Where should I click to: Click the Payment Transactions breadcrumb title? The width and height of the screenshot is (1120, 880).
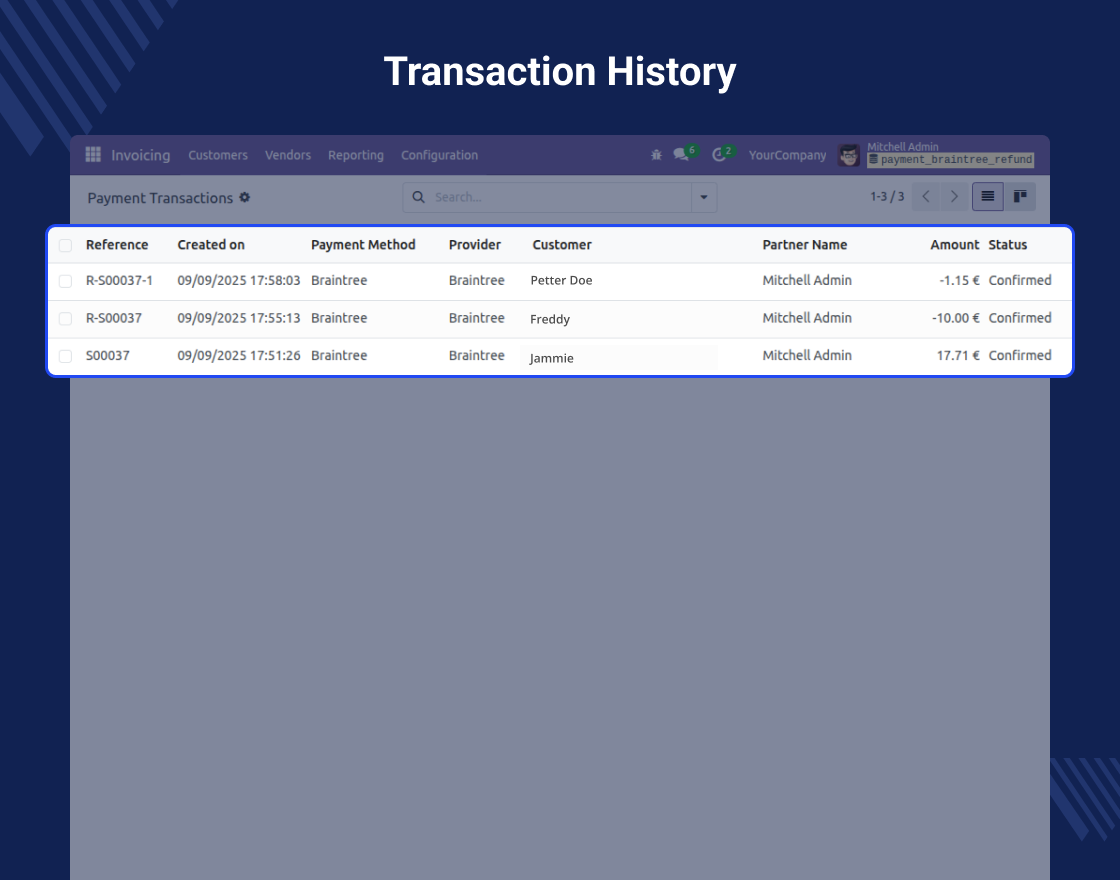pos(160,198)
